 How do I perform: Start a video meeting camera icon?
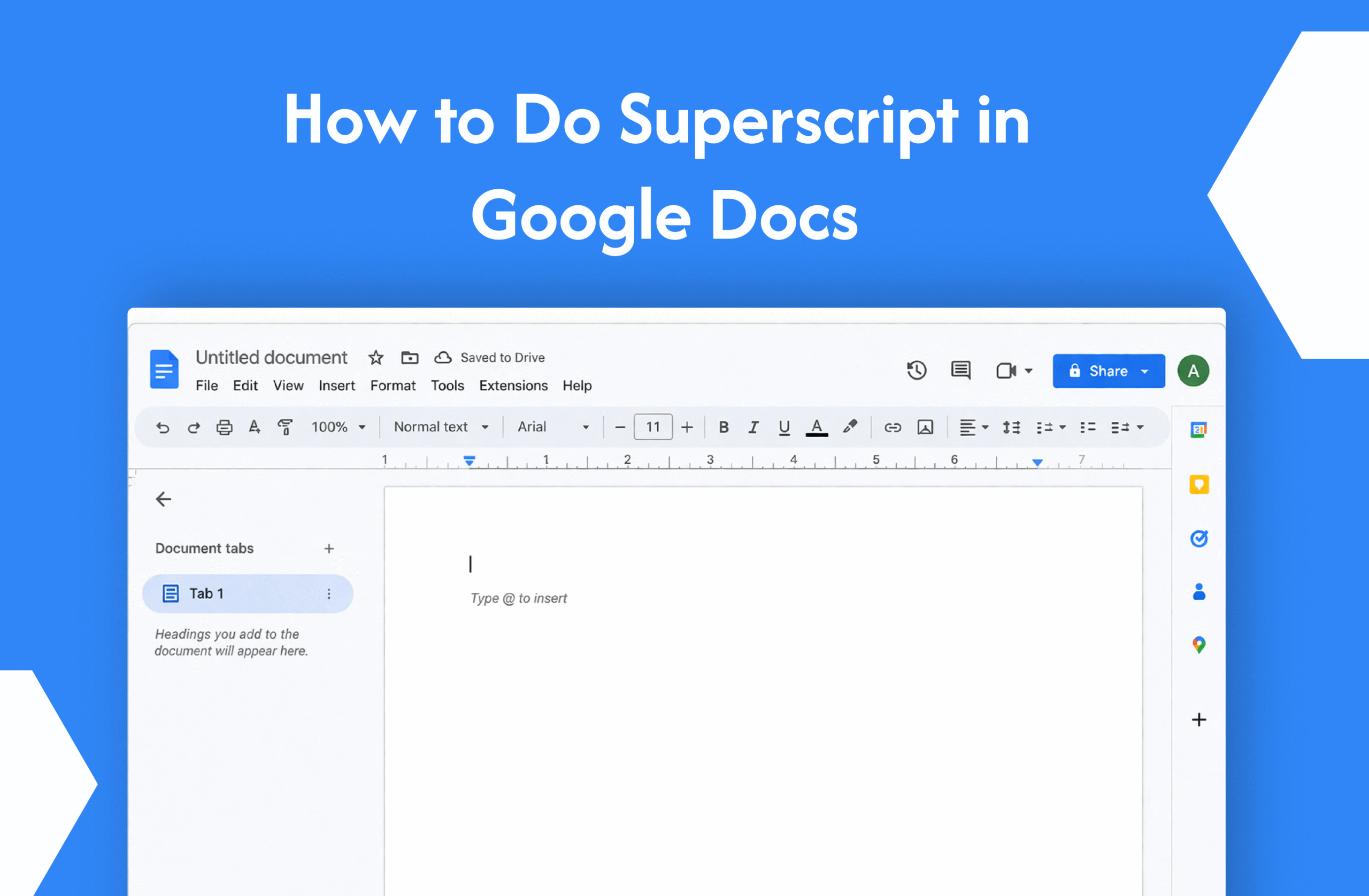coord(1006,371)
